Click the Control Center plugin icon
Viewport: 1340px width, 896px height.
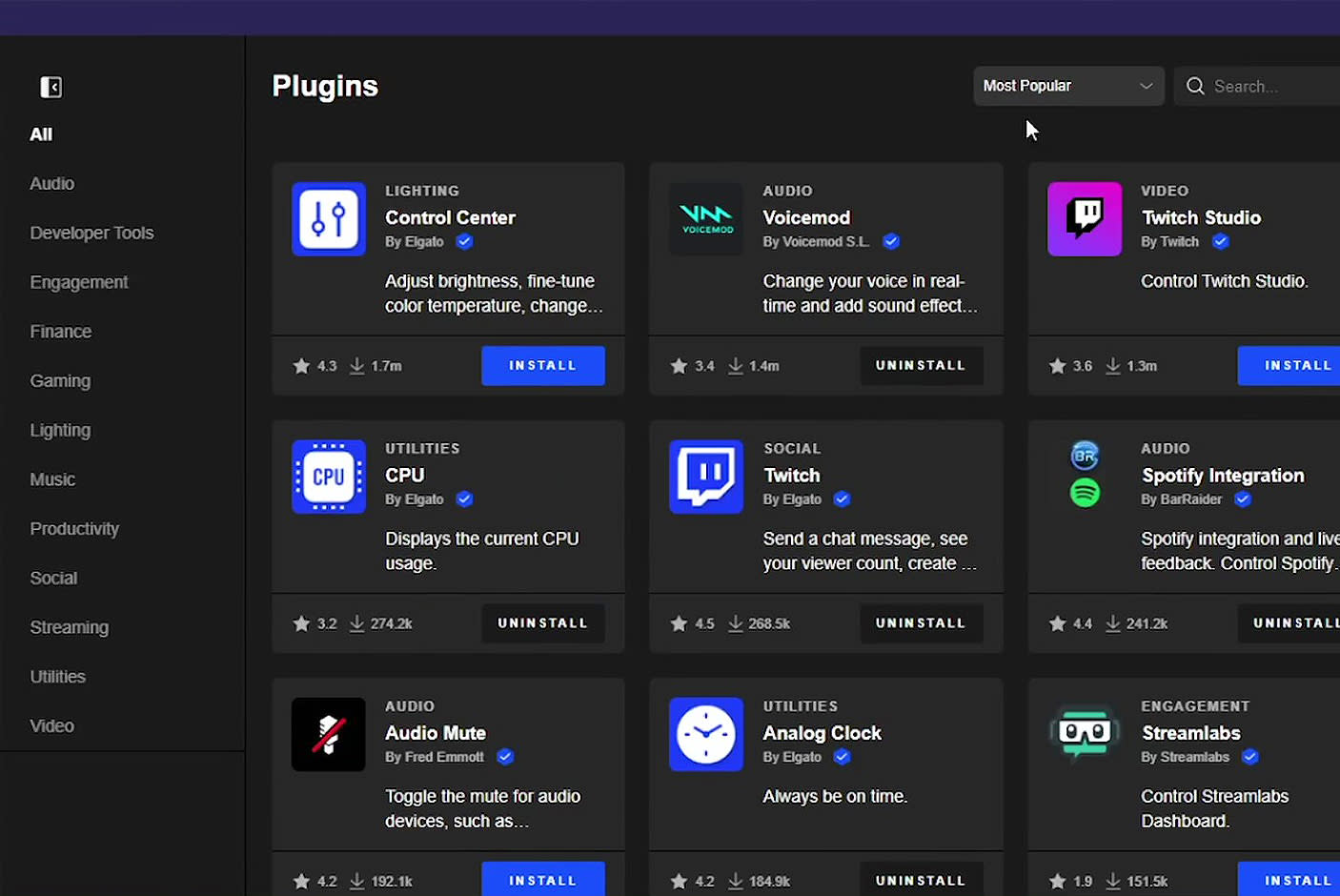point(328,218)
